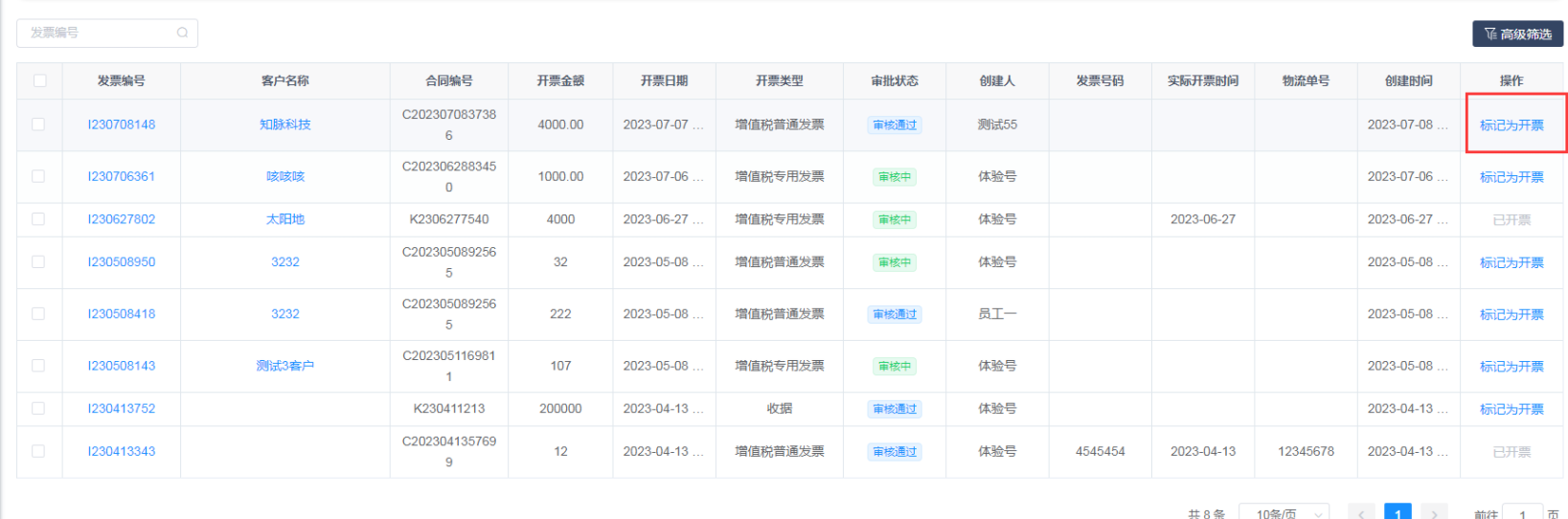Open customer 3232 in row I230508950
The width and height of the screenshot is (1568, 519).
pos(285,261)
